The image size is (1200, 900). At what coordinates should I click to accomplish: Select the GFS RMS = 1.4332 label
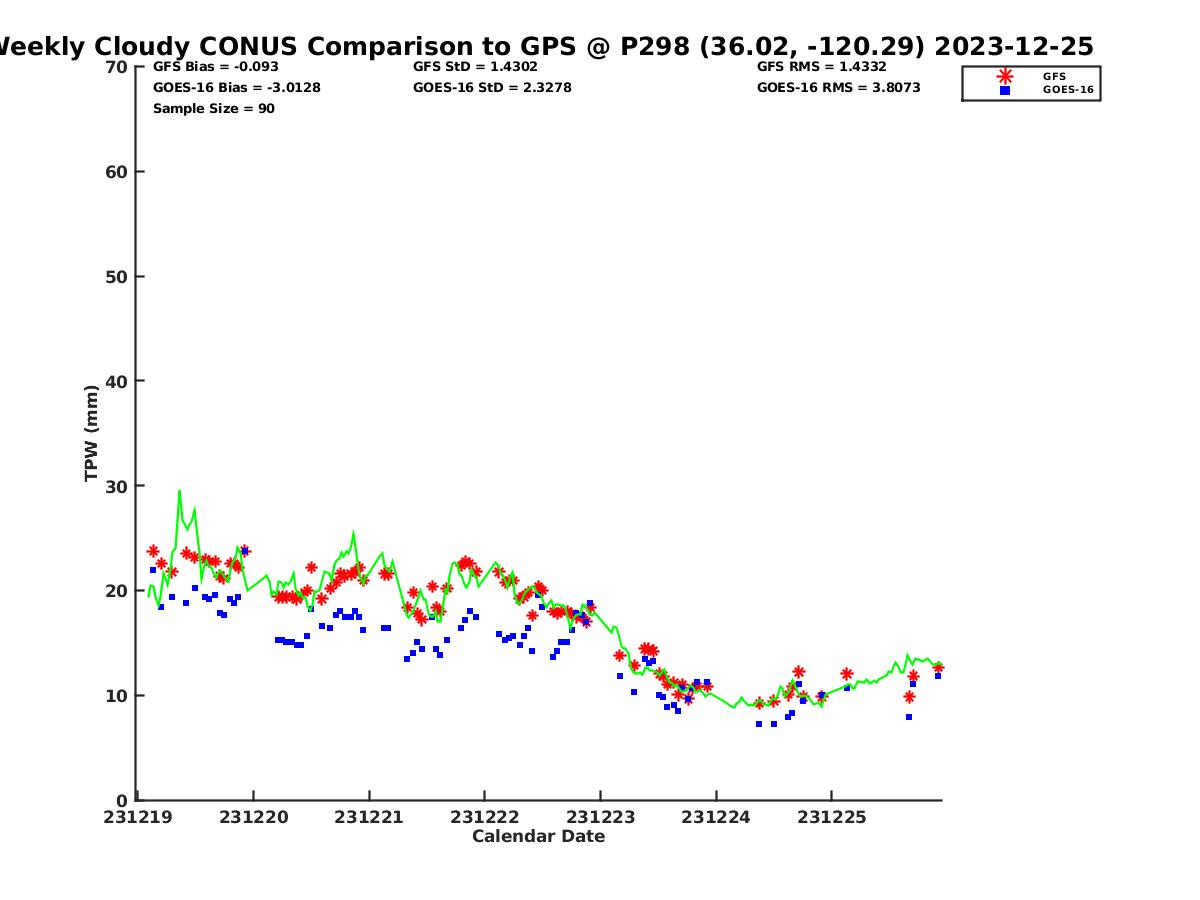(x=821, y=67)
